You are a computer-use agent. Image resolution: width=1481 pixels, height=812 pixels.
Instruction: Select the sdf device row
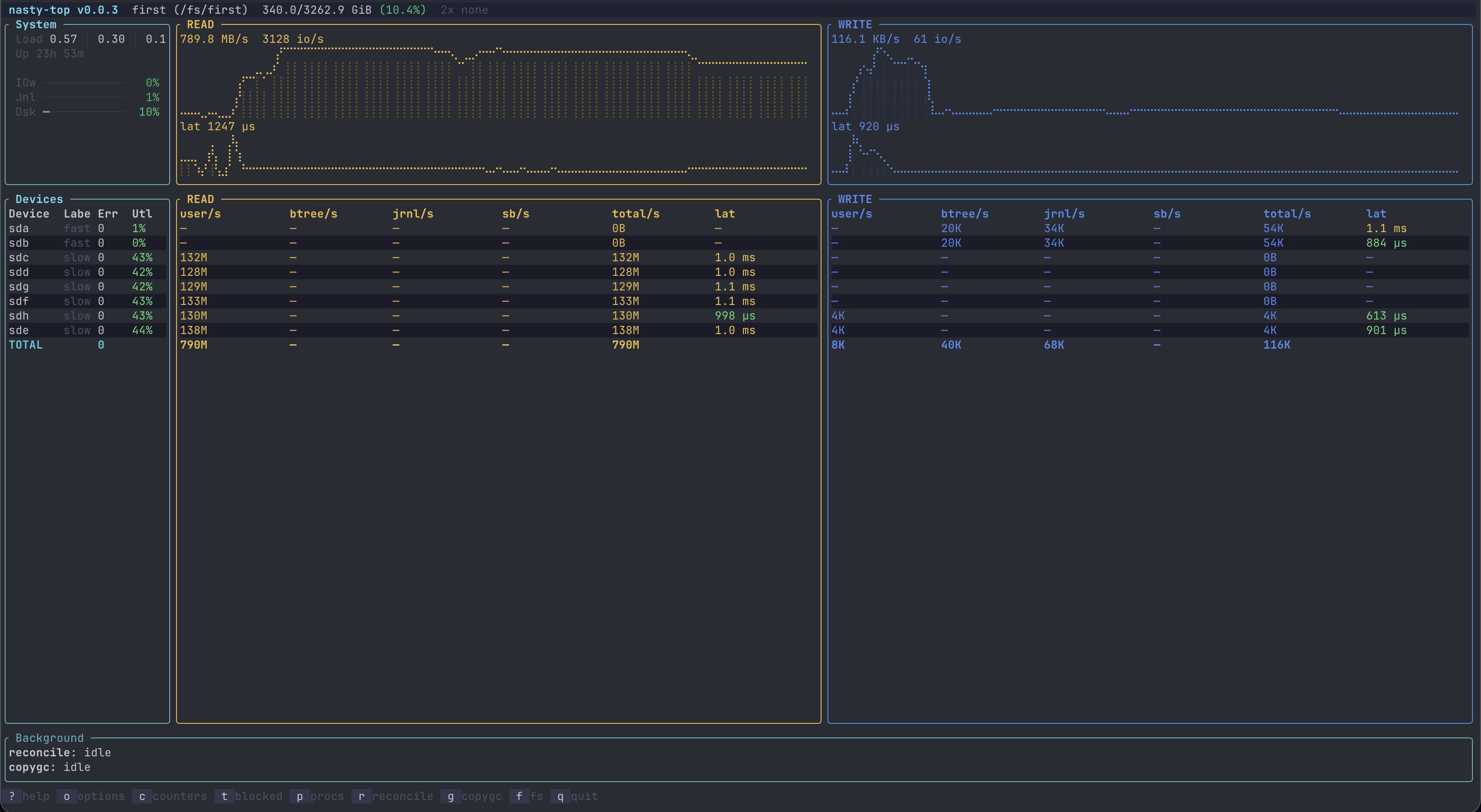click(x=87, y=301)
